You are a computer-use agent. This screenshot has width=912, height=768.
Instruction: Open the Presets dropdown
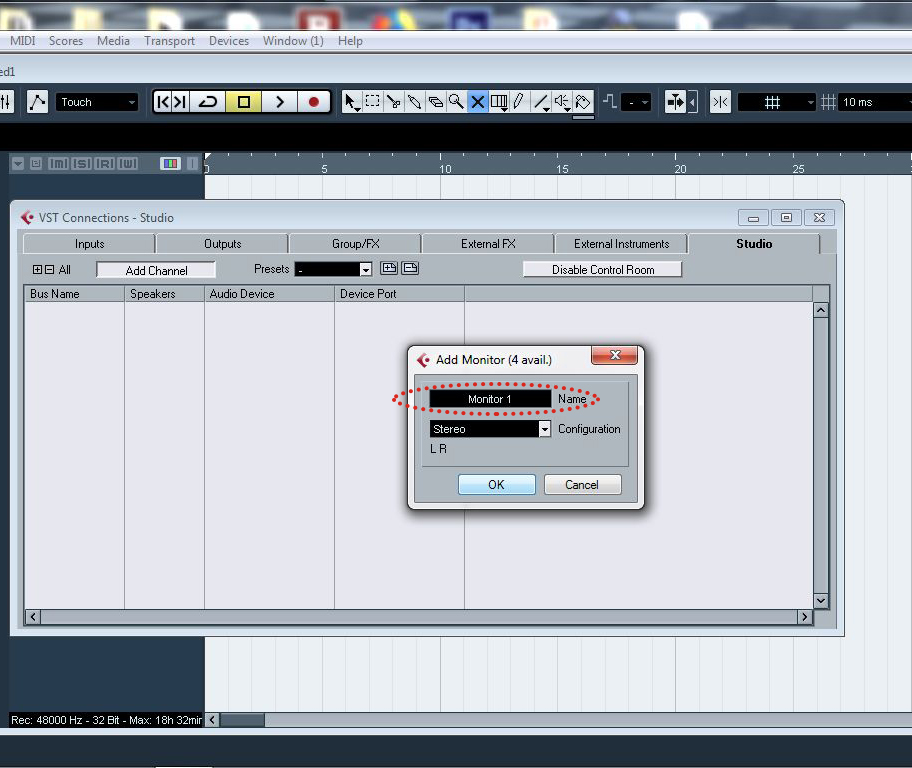click(x=333, y=269)
